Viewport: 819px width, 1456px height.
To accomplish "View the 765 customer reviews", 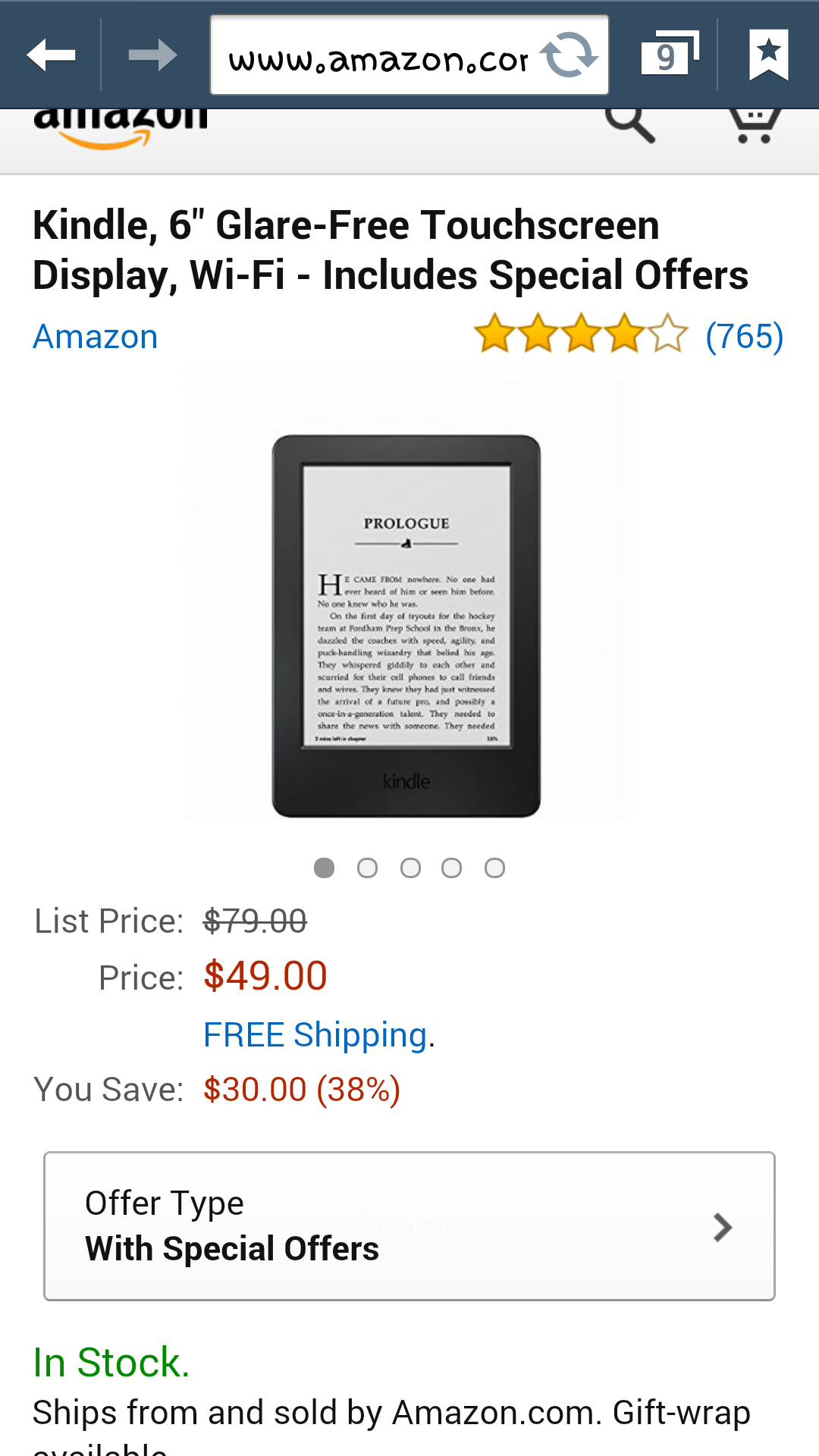I will pyautogui.click(x=745, y=336).
